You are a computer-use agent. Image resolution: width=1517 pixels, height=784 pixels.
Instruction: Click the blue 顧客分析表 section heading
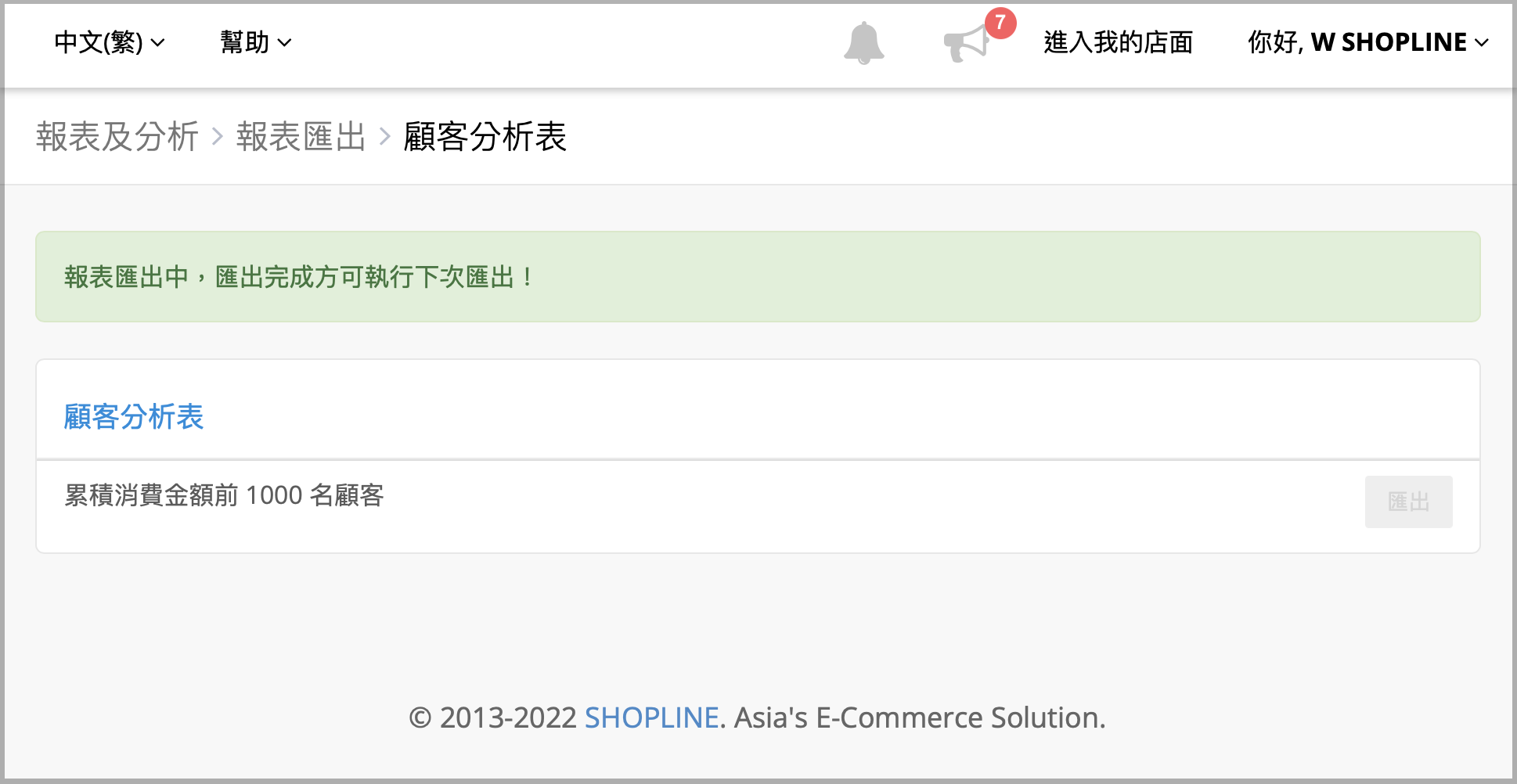pos(134,417)
